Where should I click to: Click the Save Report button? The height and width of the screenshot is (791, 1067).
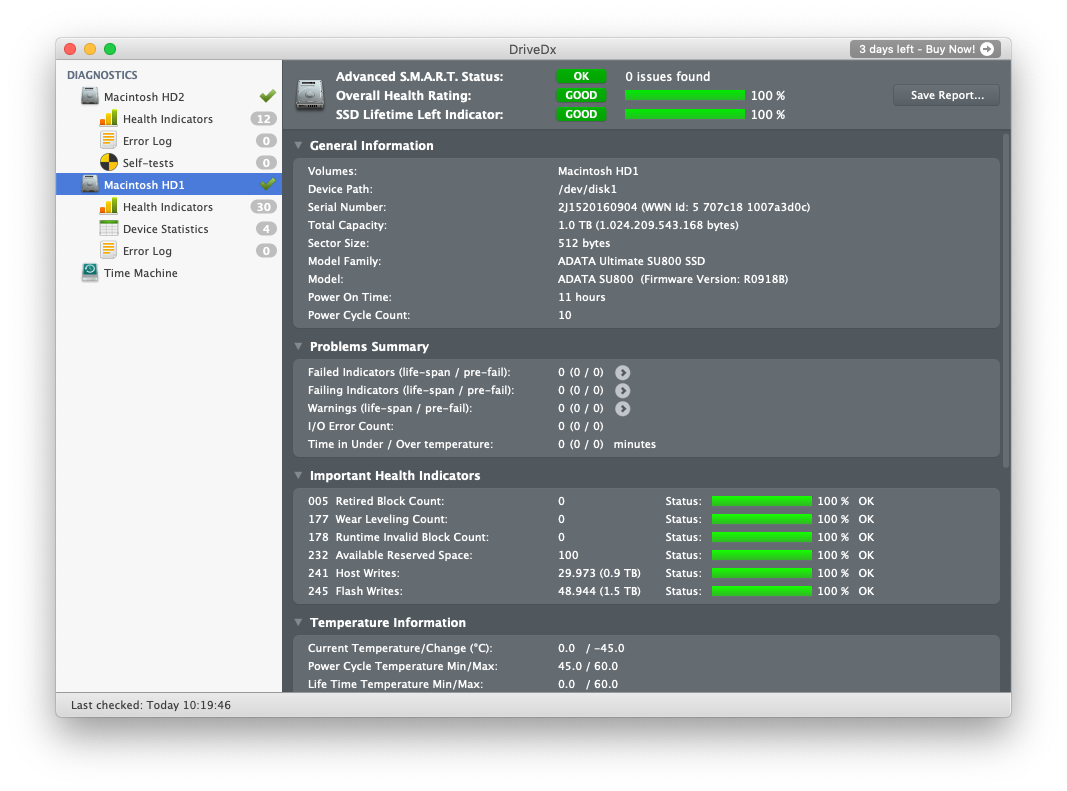pos(946,96)
